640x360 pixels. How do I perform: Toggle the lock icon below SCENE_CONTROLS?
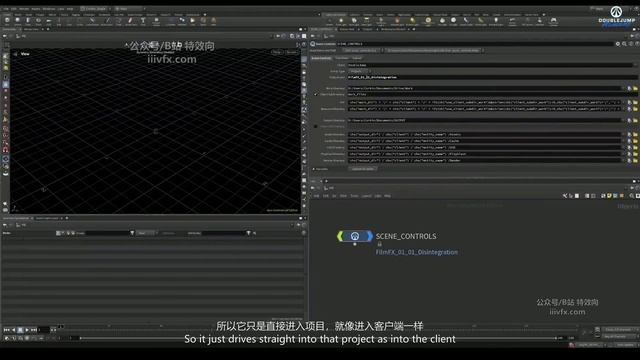pyautogui.click(x=379, y=244)
